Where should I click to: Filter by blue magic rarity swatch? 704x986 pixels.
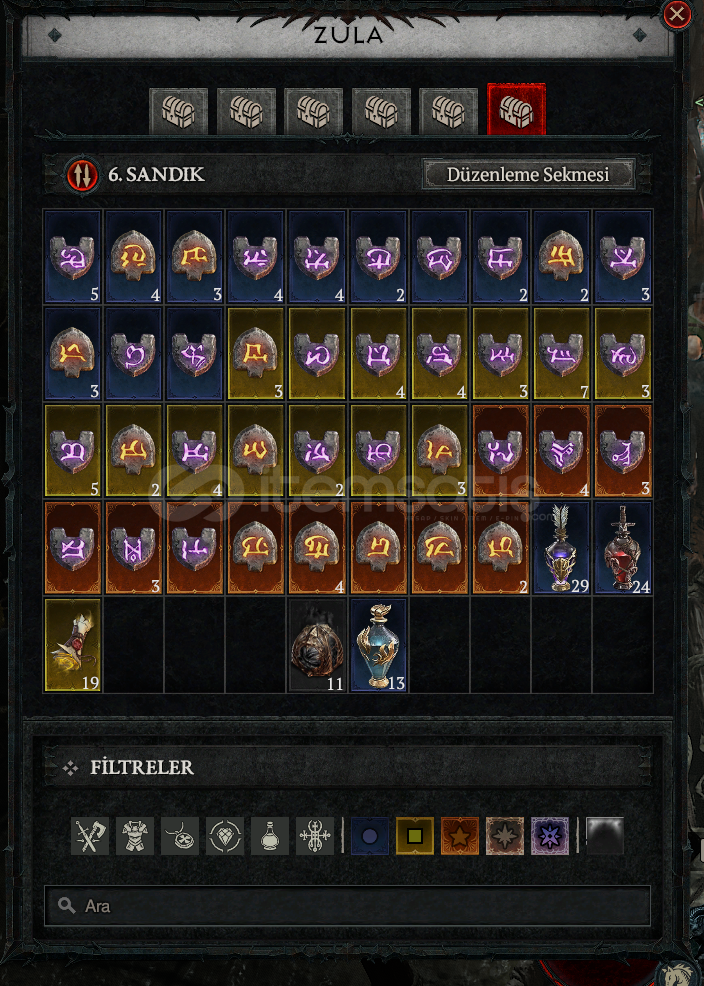370,836
